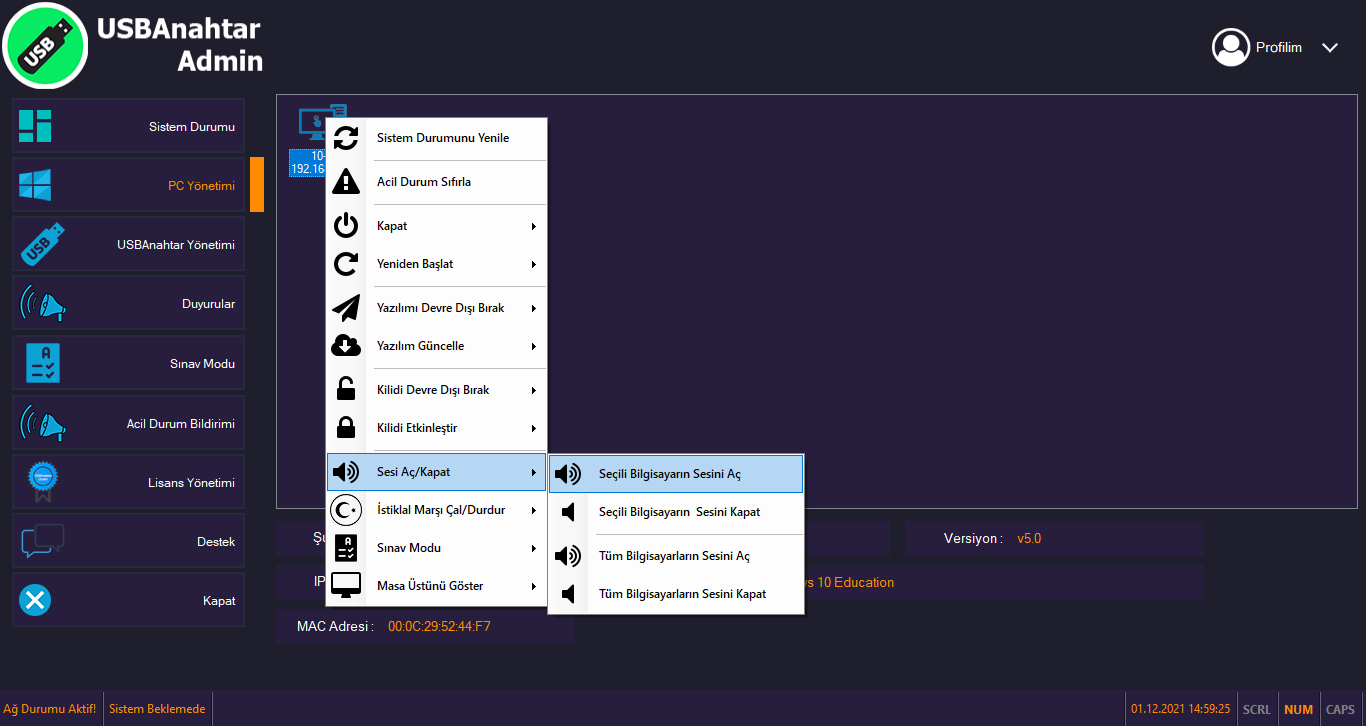The width and height of the screenshot is (1366, 726).
Task: Click the crescent star icon for İstiklal Marşı
Action: coord(346,510)
